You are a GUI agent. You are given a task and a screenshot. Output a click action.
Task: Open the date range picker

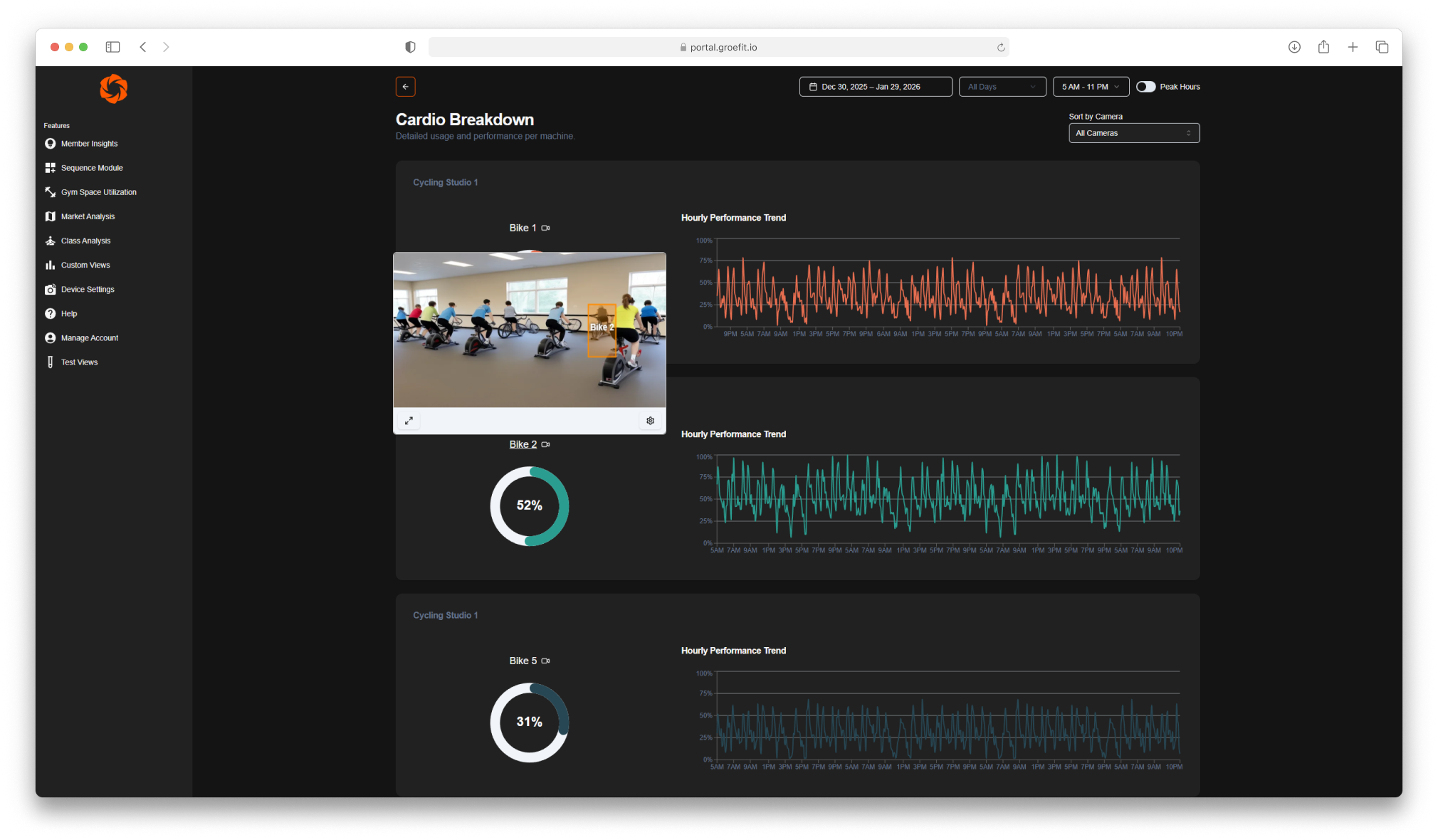875,87
